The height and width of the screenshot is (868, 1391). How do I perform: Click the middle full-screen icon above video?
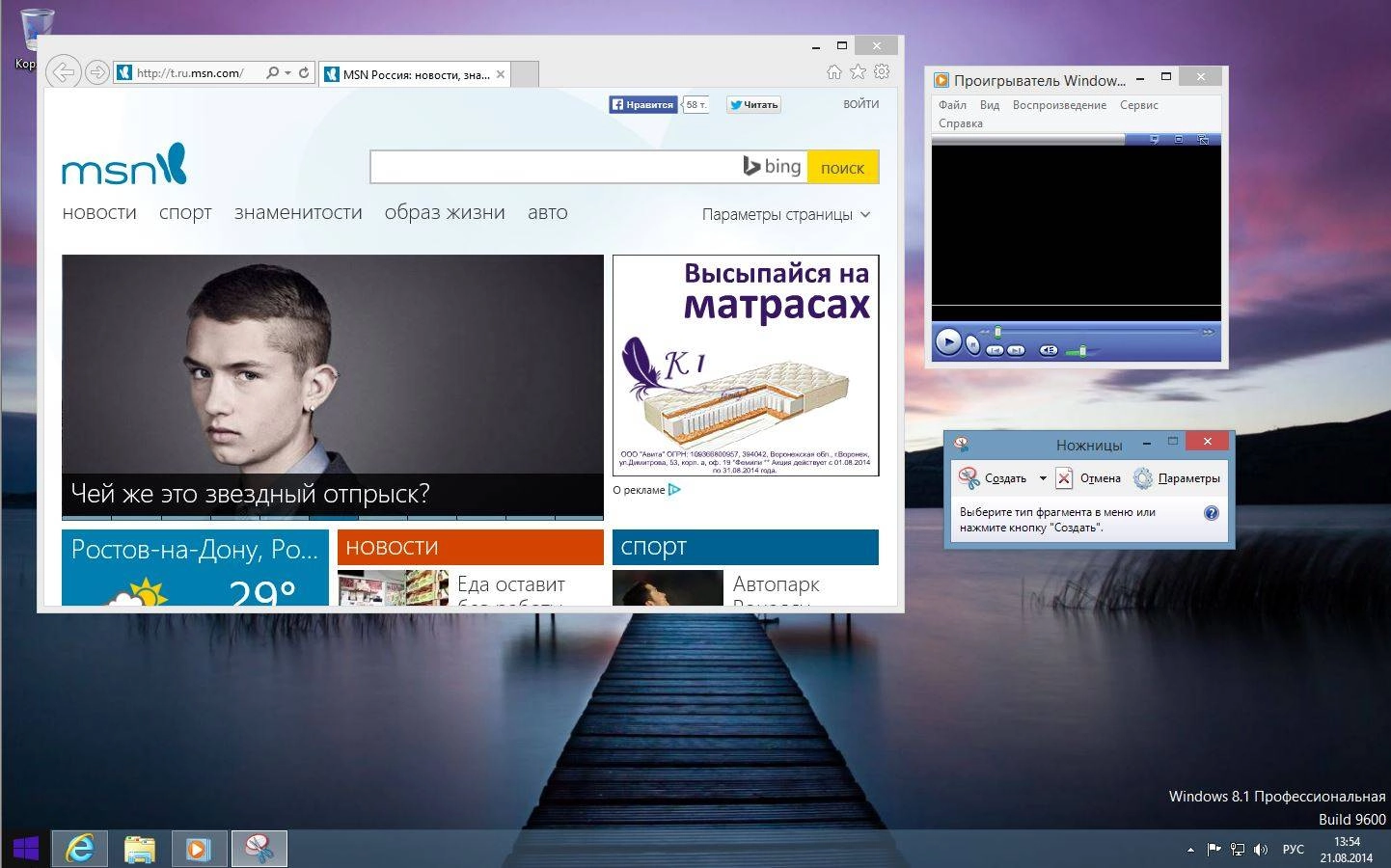(1179, 140)
